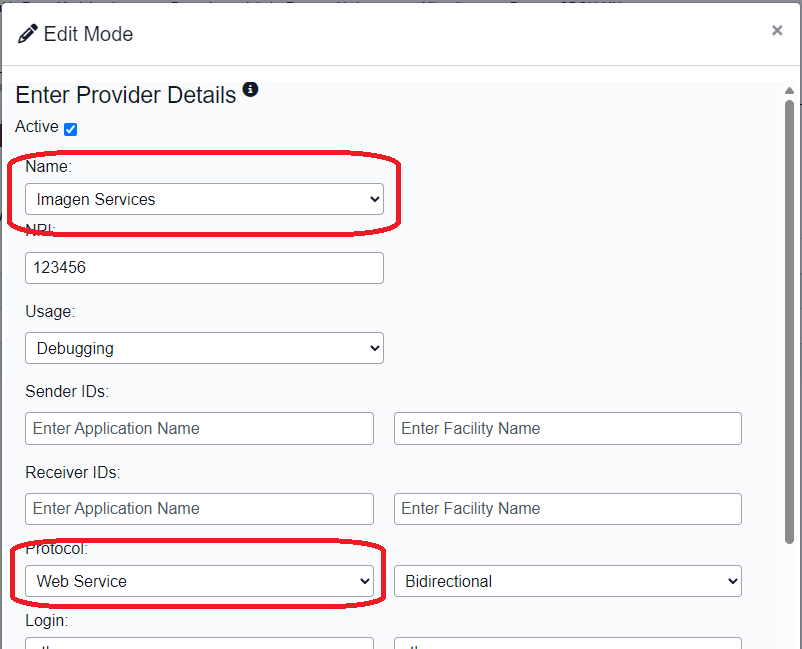Open the Name dropdown showing Imagen Services
The width and height of the screenshot is (802, 649).
(x=204, y=199)
